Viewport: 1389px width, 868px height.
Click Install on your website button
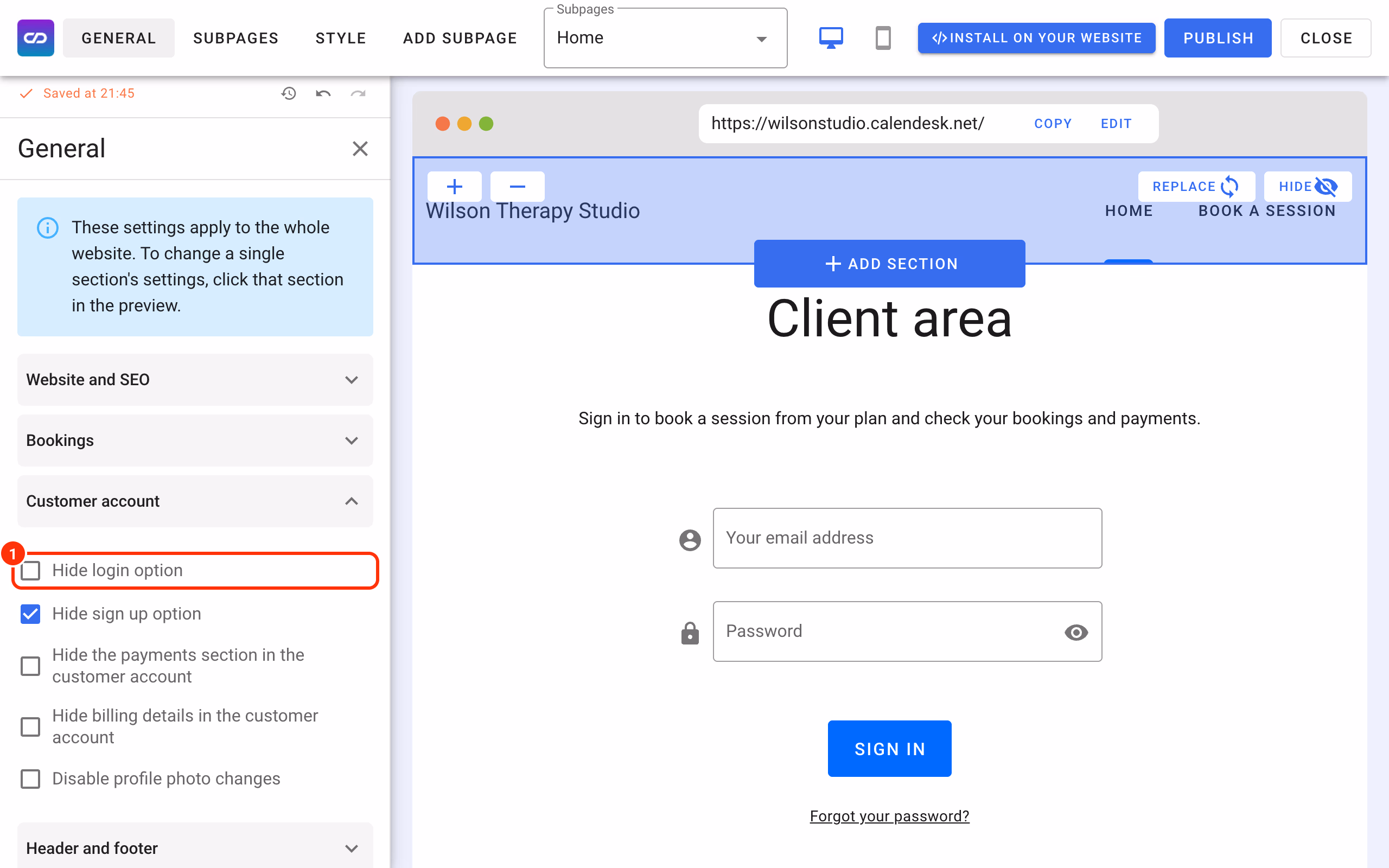tap(1036, 38)
